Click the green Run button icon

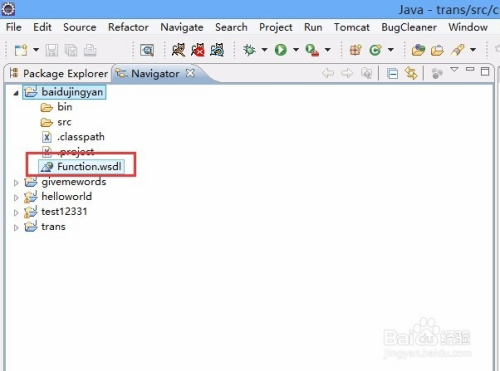pos(281,50)
